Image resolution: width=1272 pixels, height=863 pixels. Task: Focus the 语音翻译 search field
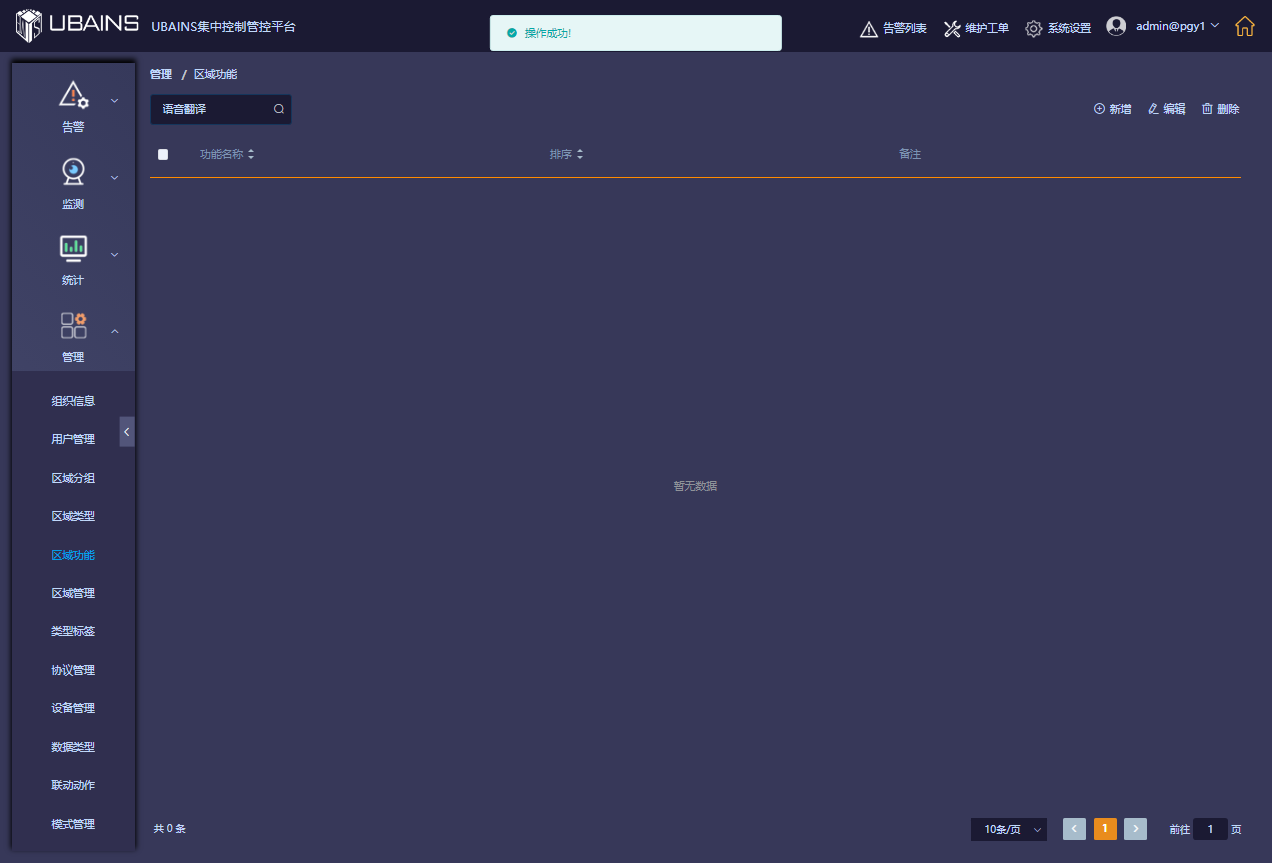coord(221,109)
